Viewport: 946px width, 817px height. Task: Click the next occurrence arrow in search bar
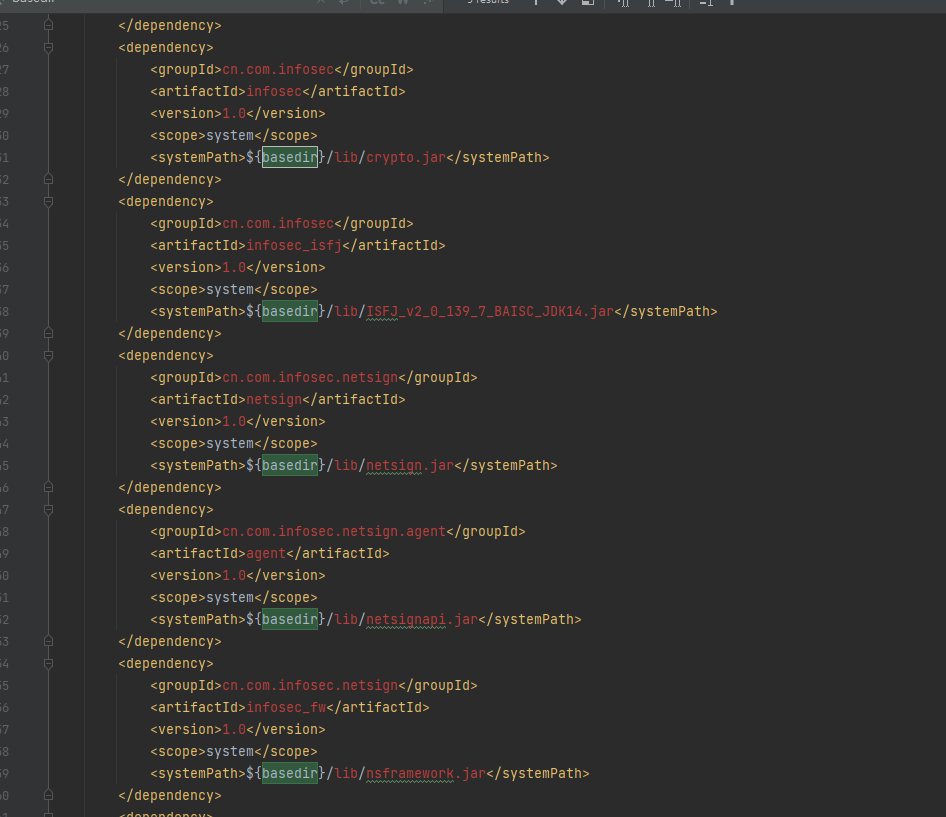(561, 4)
